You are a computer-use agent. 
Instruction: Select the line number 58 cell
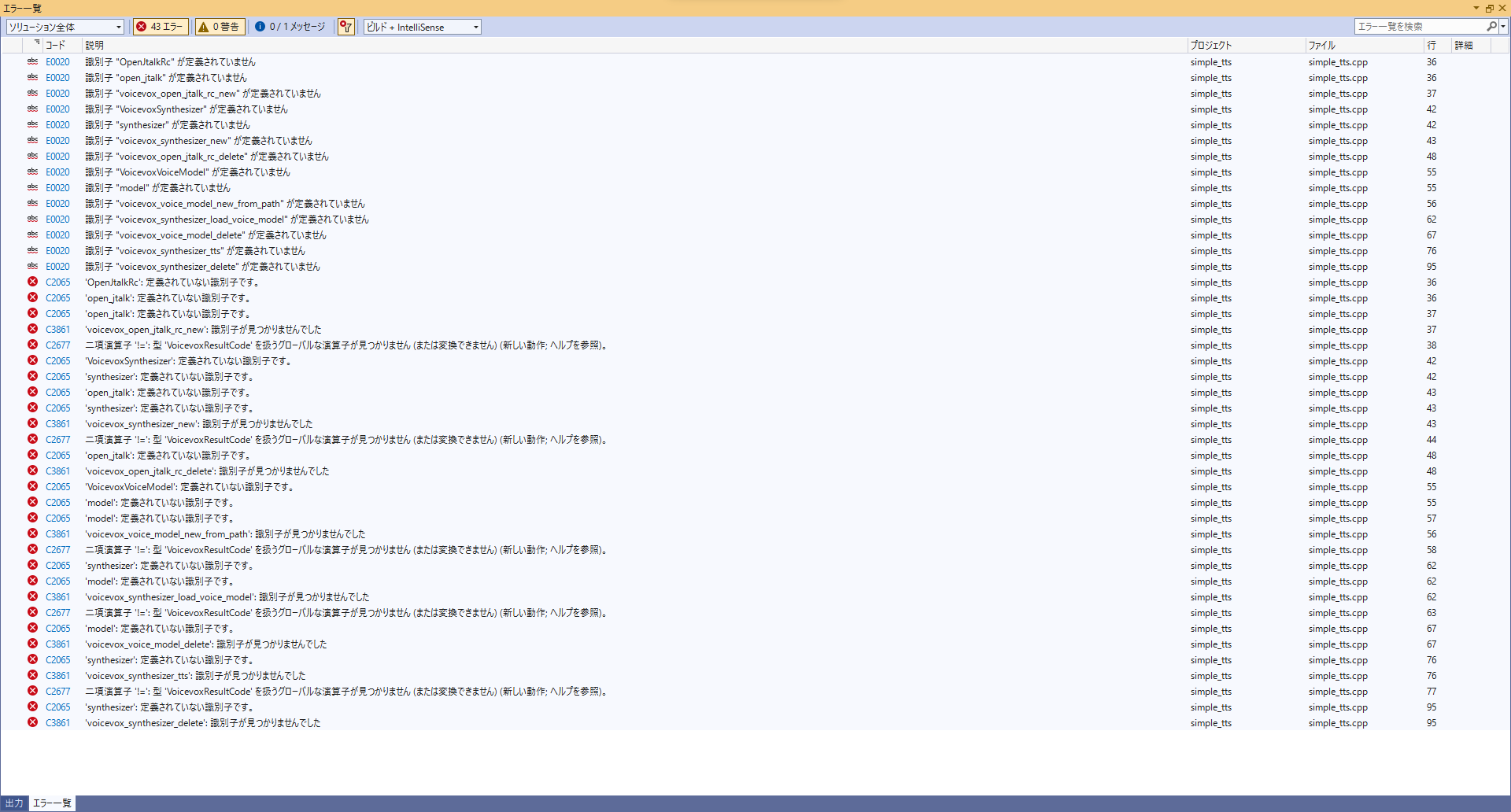[x=1432, y=550]
